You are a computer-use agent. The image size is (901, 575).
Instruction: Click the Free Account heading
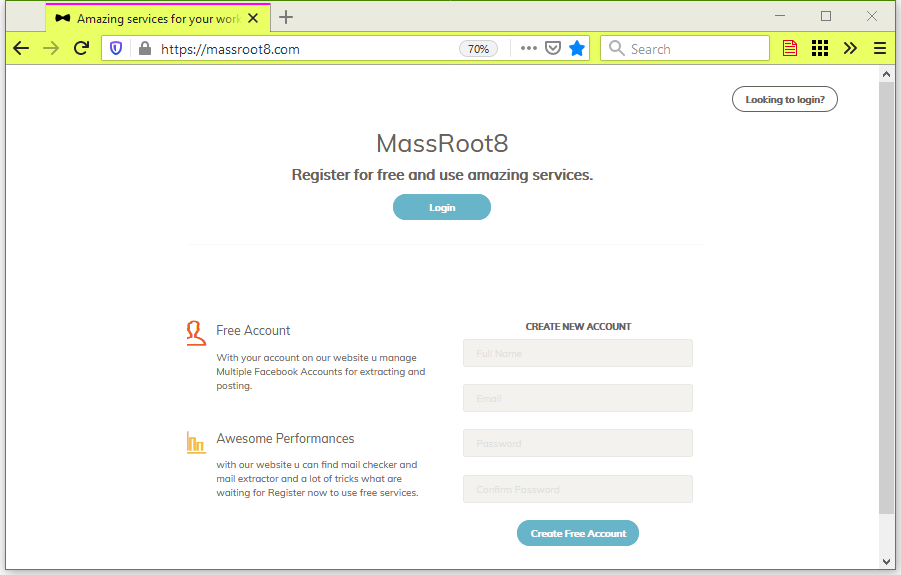coord(253,331)
